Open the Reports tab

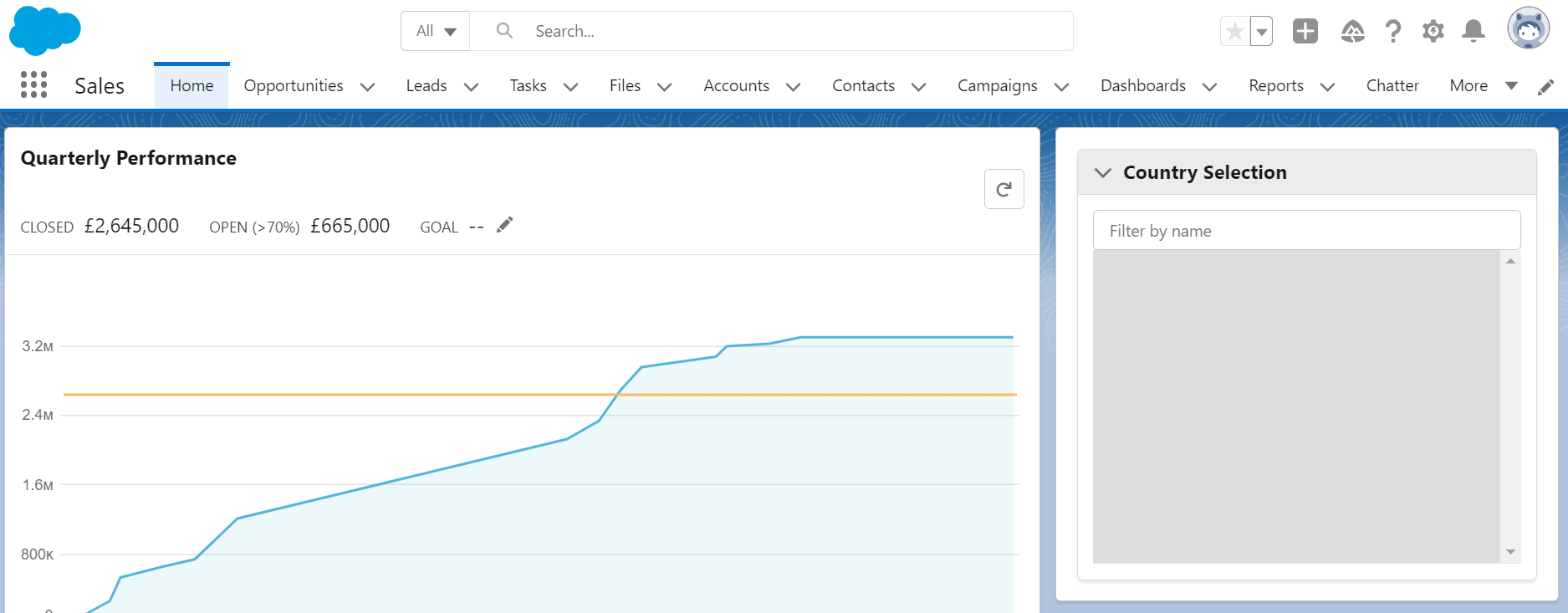[1276, 85]
